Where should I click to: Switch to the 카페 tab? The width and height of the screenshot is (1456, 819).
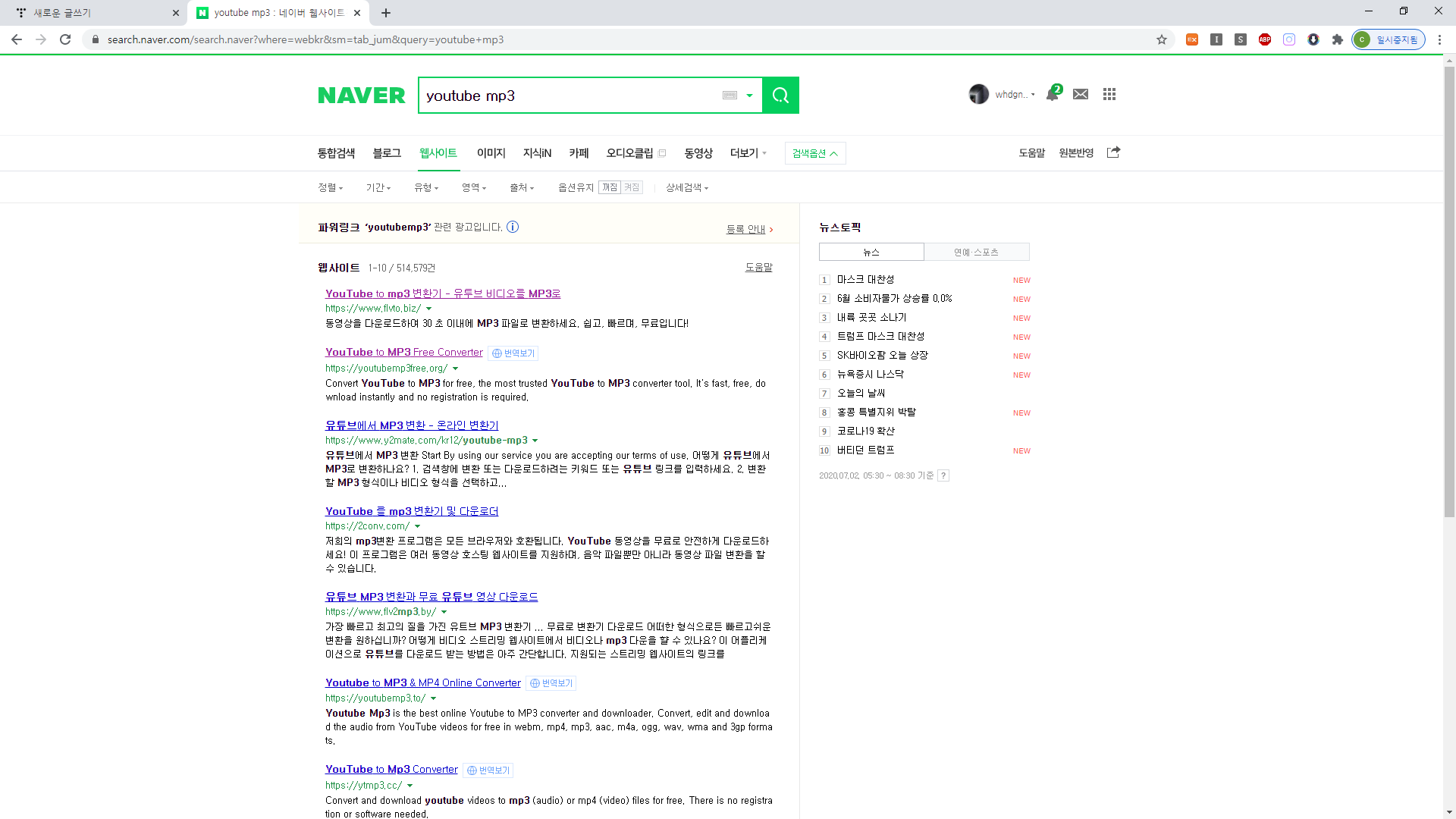coord(579,153)
